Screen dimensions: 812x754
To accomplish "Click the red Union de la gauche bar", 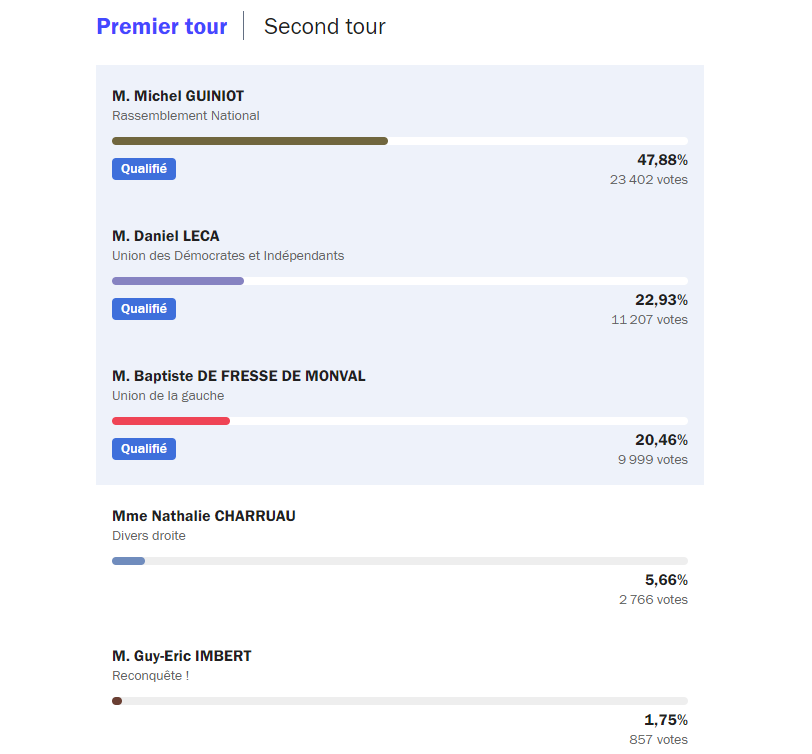I will 171,421.
